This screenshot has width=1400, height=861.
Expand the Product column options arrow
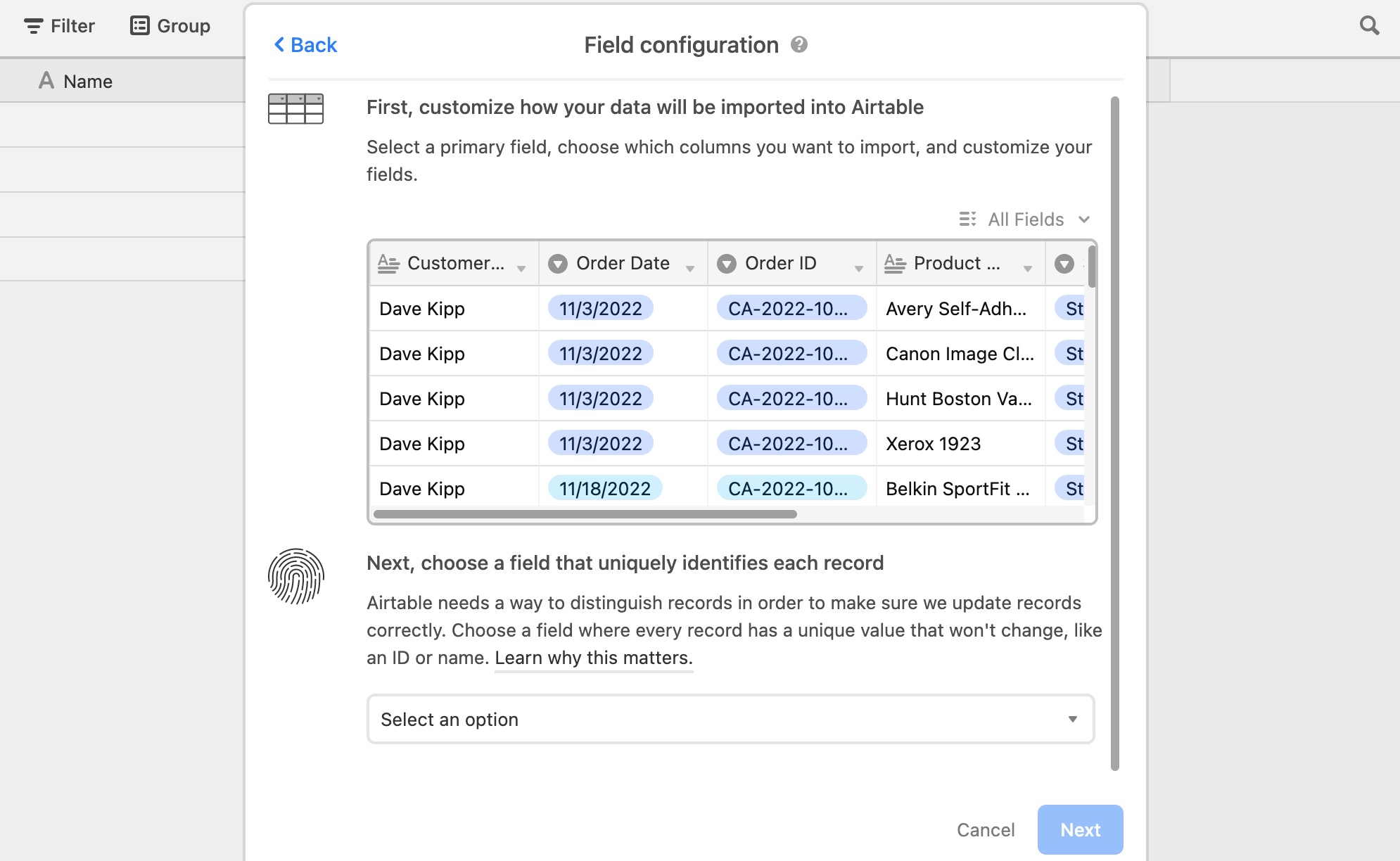click(1028, 269)
